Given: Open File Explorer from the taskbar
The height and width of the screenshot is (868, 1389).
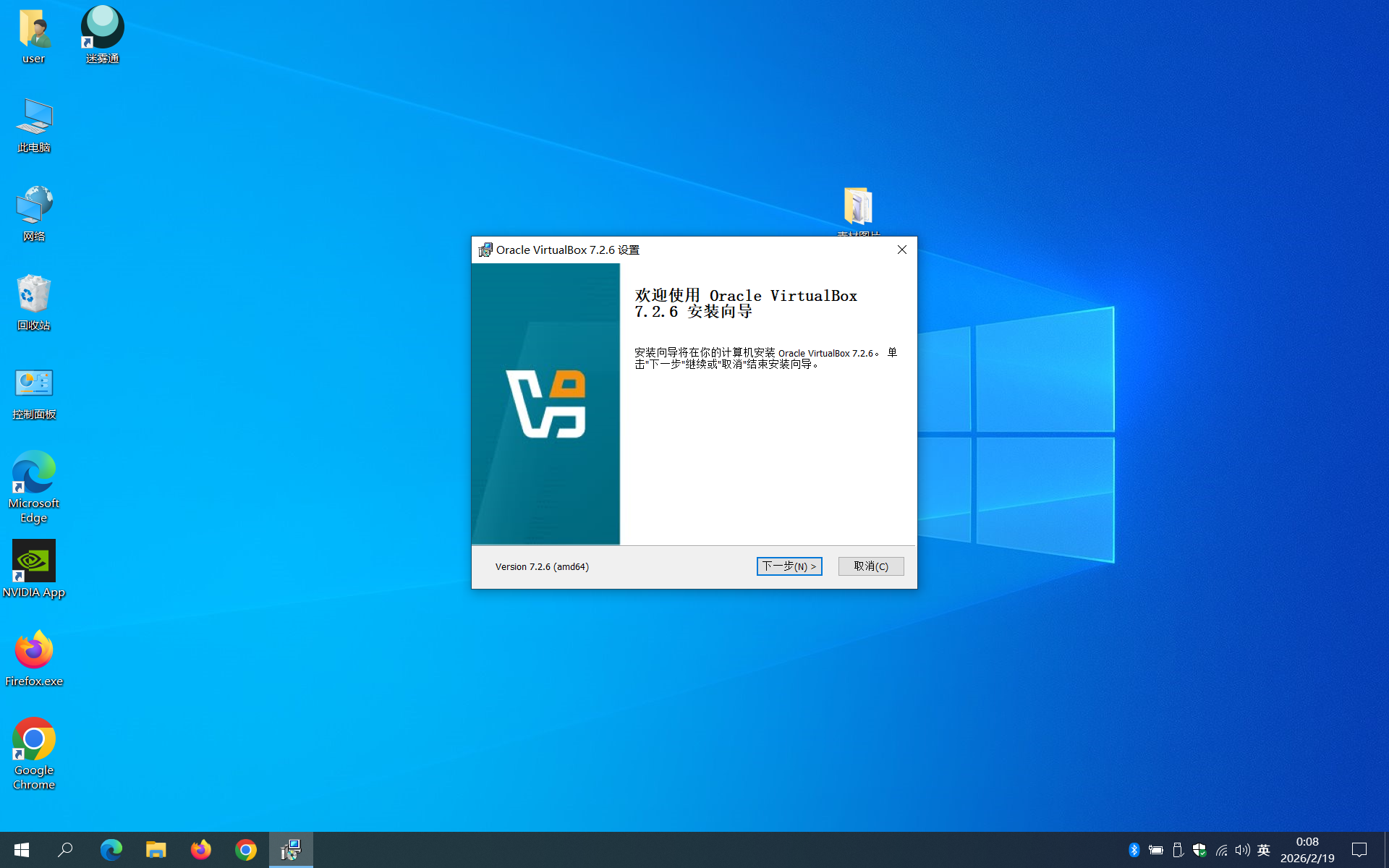Looking at the screenshot, I should point(156,850).
